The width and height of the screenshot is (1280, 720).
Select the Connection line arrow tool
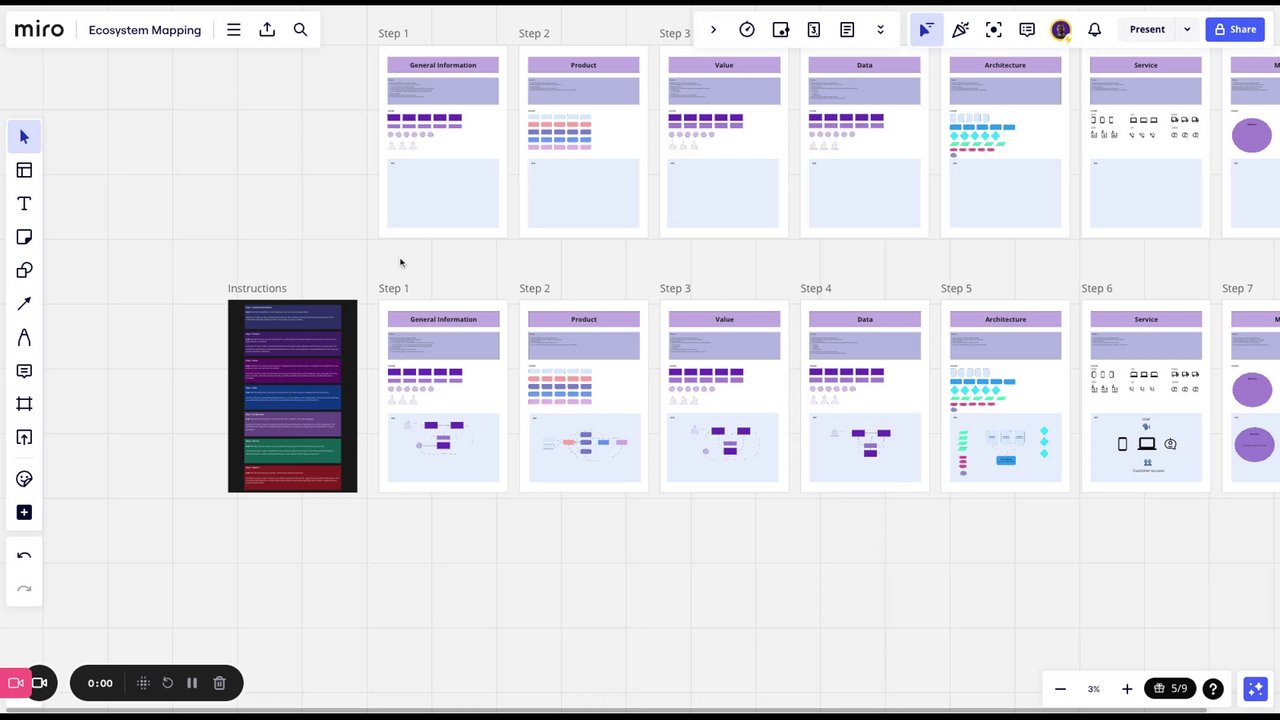24,304
